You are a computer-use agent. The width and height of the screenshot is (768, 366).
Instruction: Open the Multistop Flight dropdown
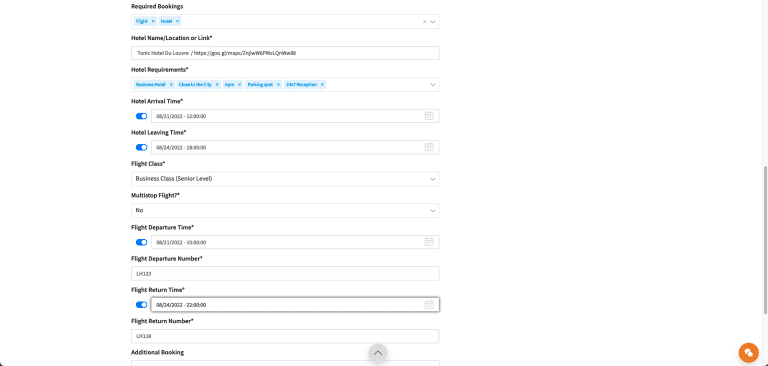coord(285,210)
